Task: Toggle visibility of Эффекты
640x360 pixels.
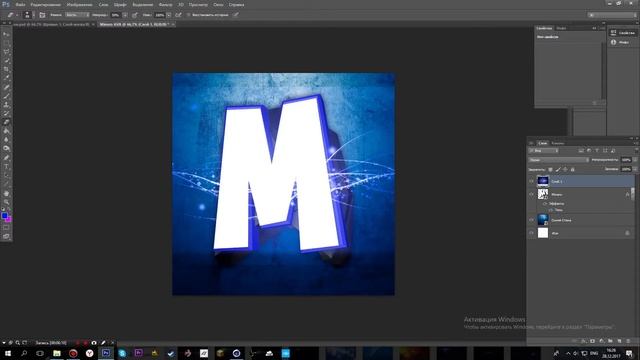Action: point(545,203)
